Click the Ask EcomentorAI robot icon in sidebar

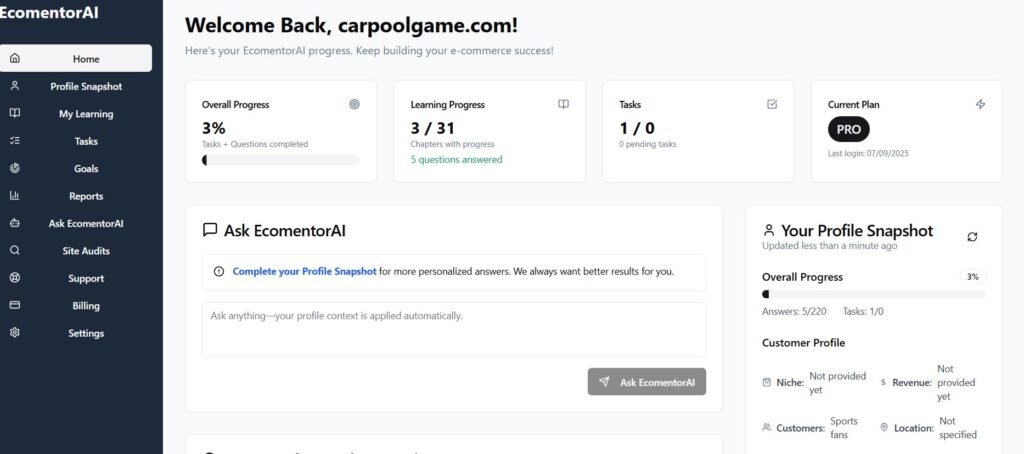[x=15, y=224]
